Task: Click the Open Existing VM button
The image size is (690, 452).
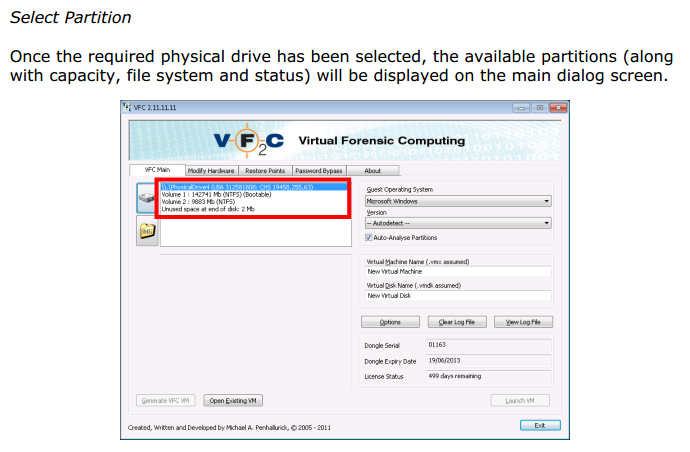Action: coord(233,401)
